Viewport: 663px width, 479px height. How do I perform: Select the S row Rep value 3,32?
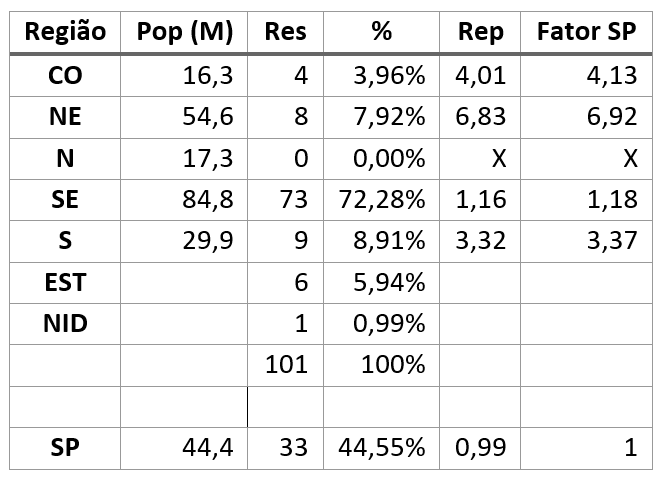tap(480, 241)
